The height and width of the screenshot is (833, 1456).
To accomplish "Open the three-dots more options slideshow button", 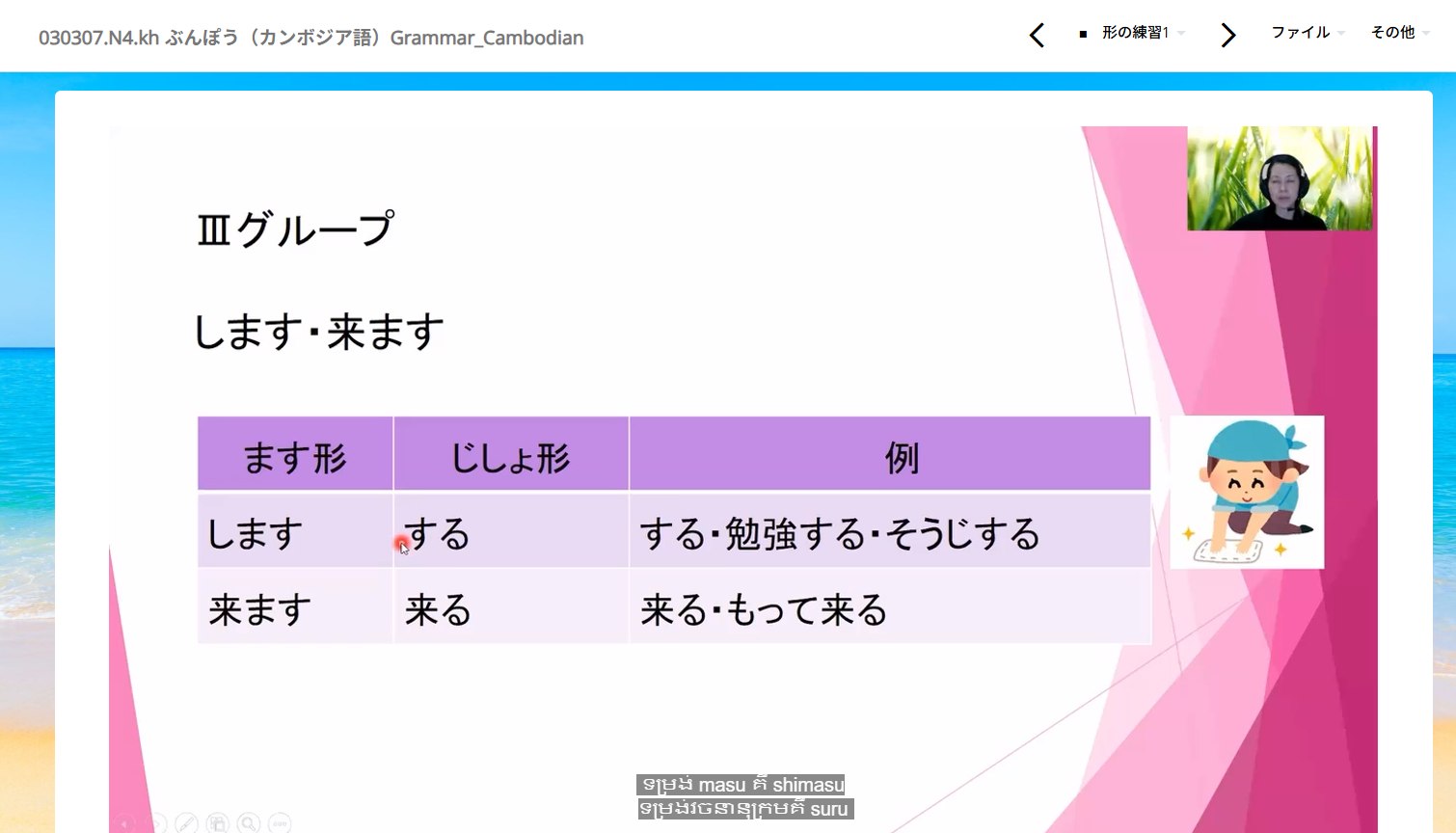I will coord(280,823).
